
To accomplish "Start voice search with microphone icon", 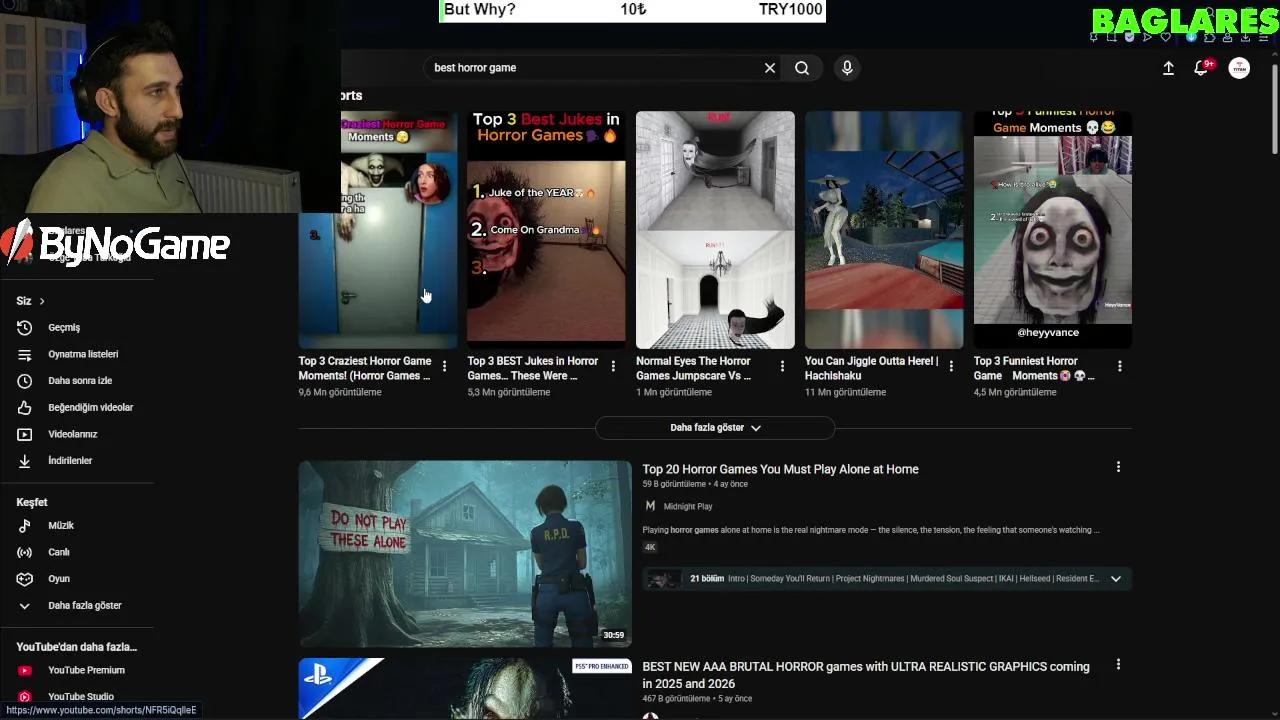I will coord(847,68).
